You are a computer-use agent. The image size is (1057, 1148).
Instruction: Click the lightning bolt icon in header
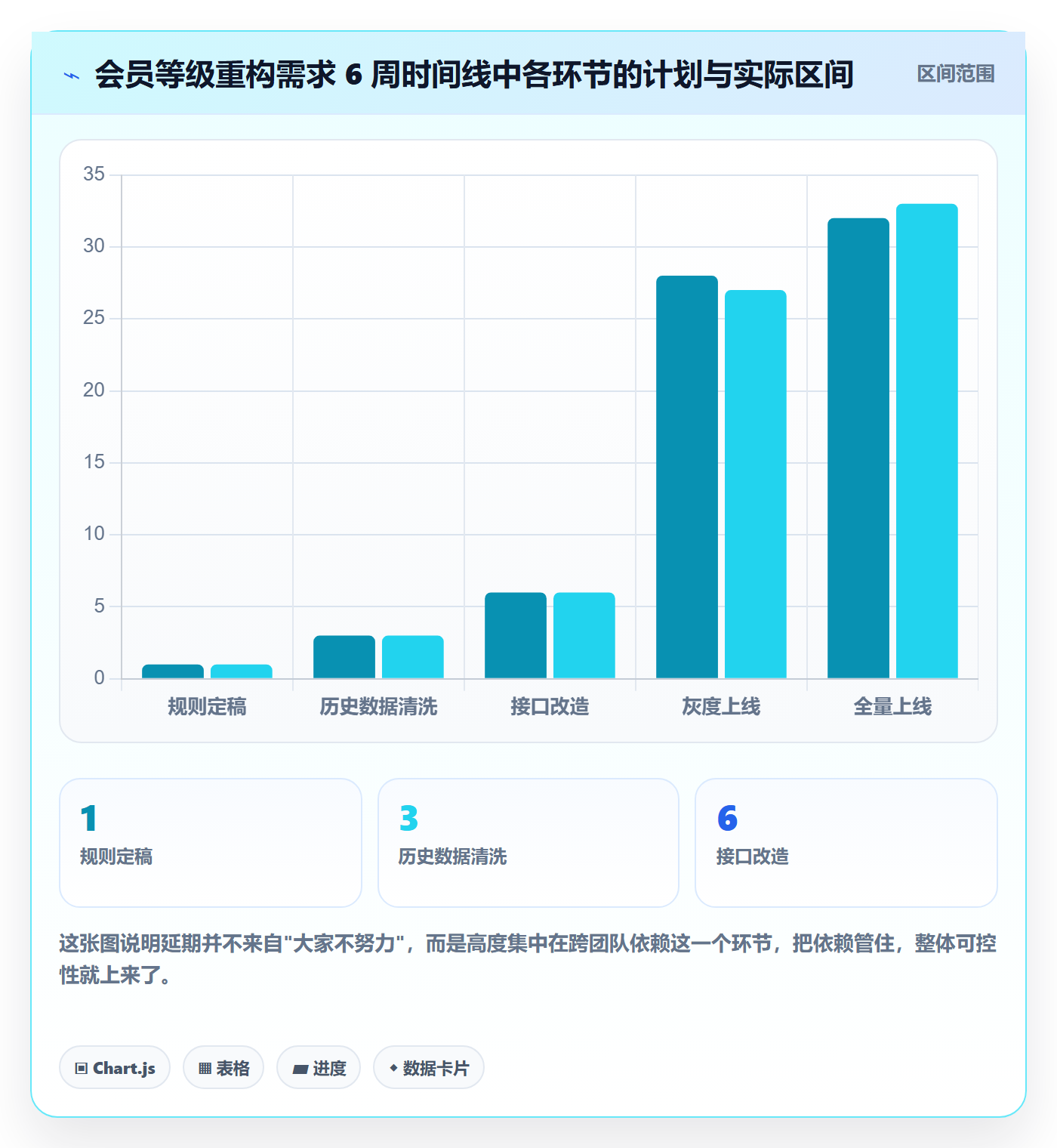click(72, 76)
